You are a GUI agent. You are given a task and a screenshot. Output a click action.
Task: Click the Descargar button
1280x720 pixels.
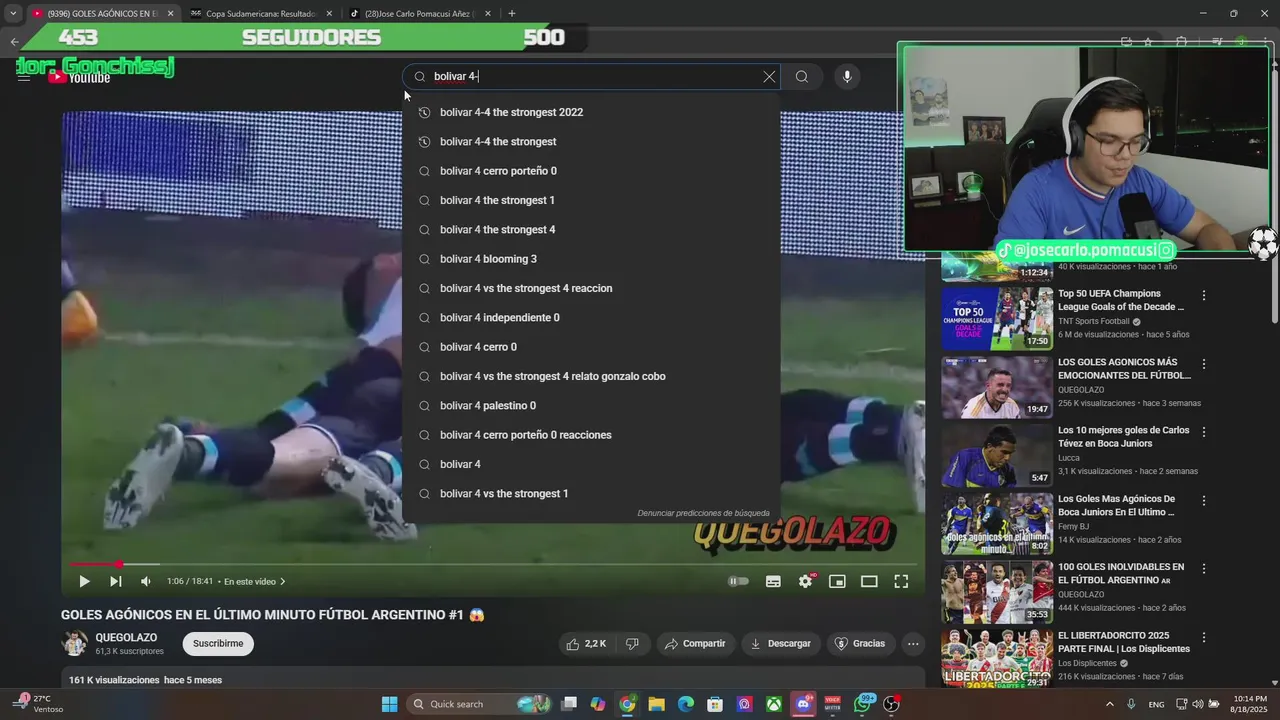point(781,644)
